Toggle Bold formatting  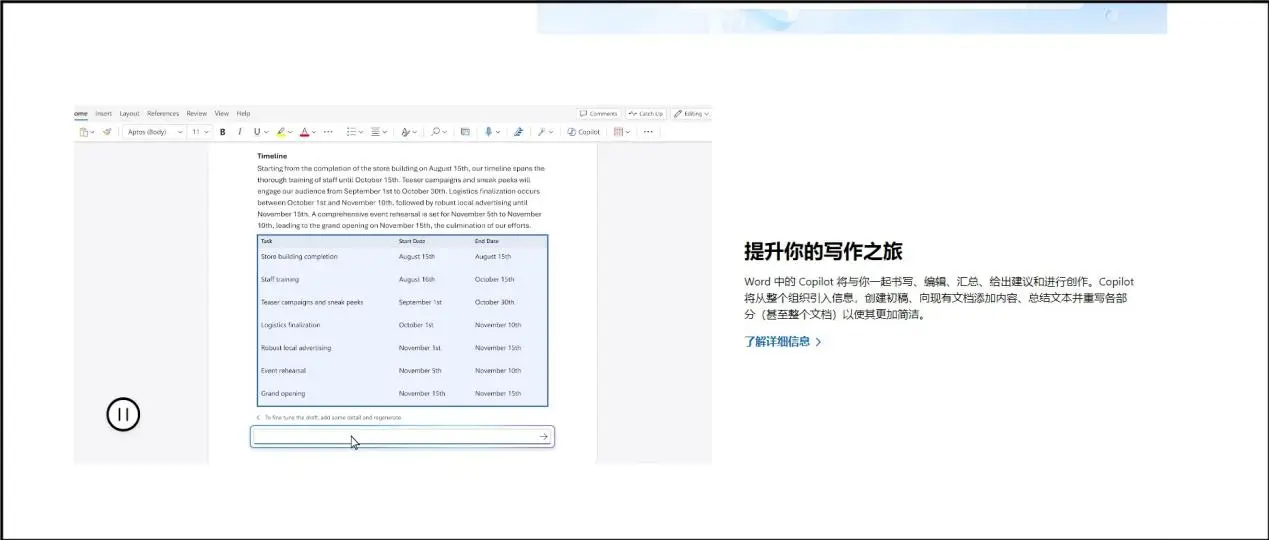tap(222, 132)
